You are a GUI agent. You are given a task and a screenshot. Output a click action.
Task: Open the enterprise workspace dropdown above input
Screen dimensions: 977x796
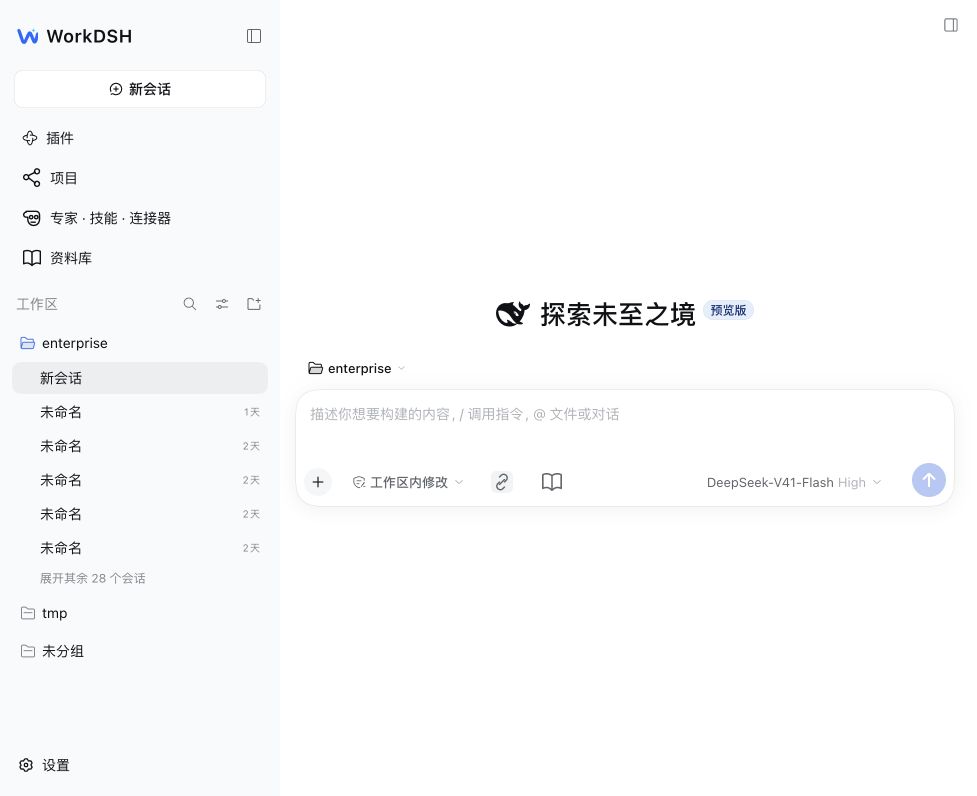(x=357, y=368)
